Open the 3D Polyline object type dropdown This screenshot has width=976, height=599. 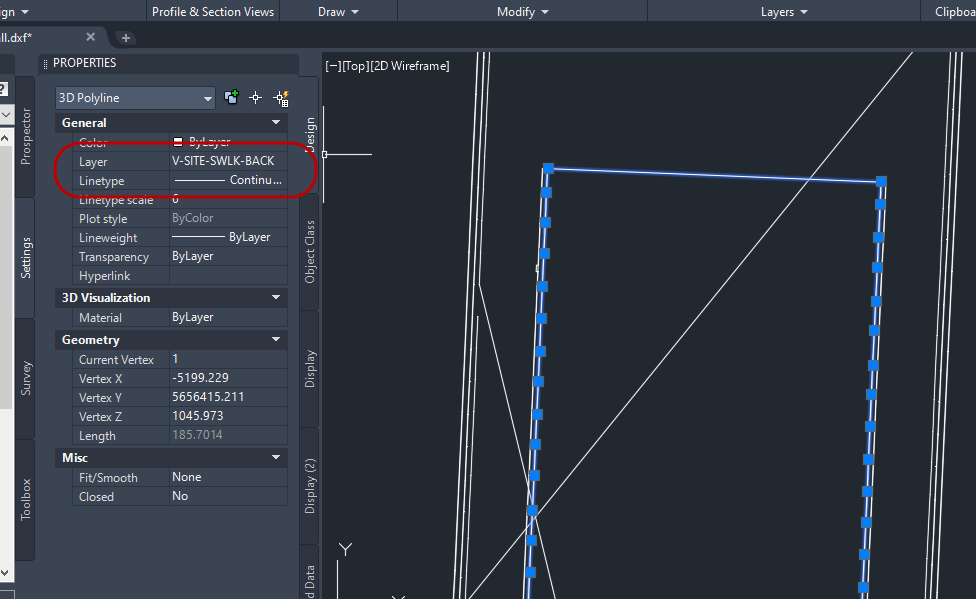(135, 98)
